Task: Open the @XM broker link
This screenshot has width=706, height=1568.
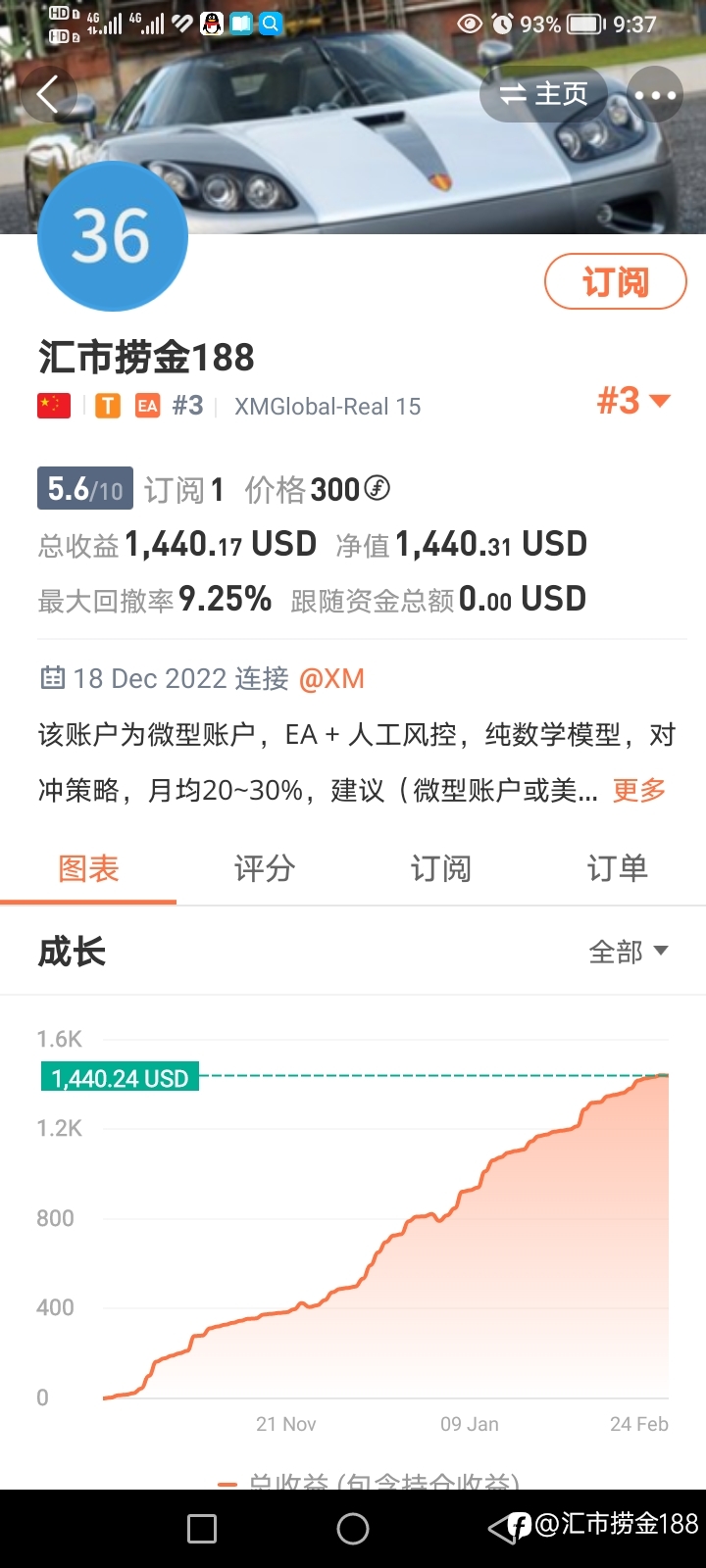Action: click(331, 678)
